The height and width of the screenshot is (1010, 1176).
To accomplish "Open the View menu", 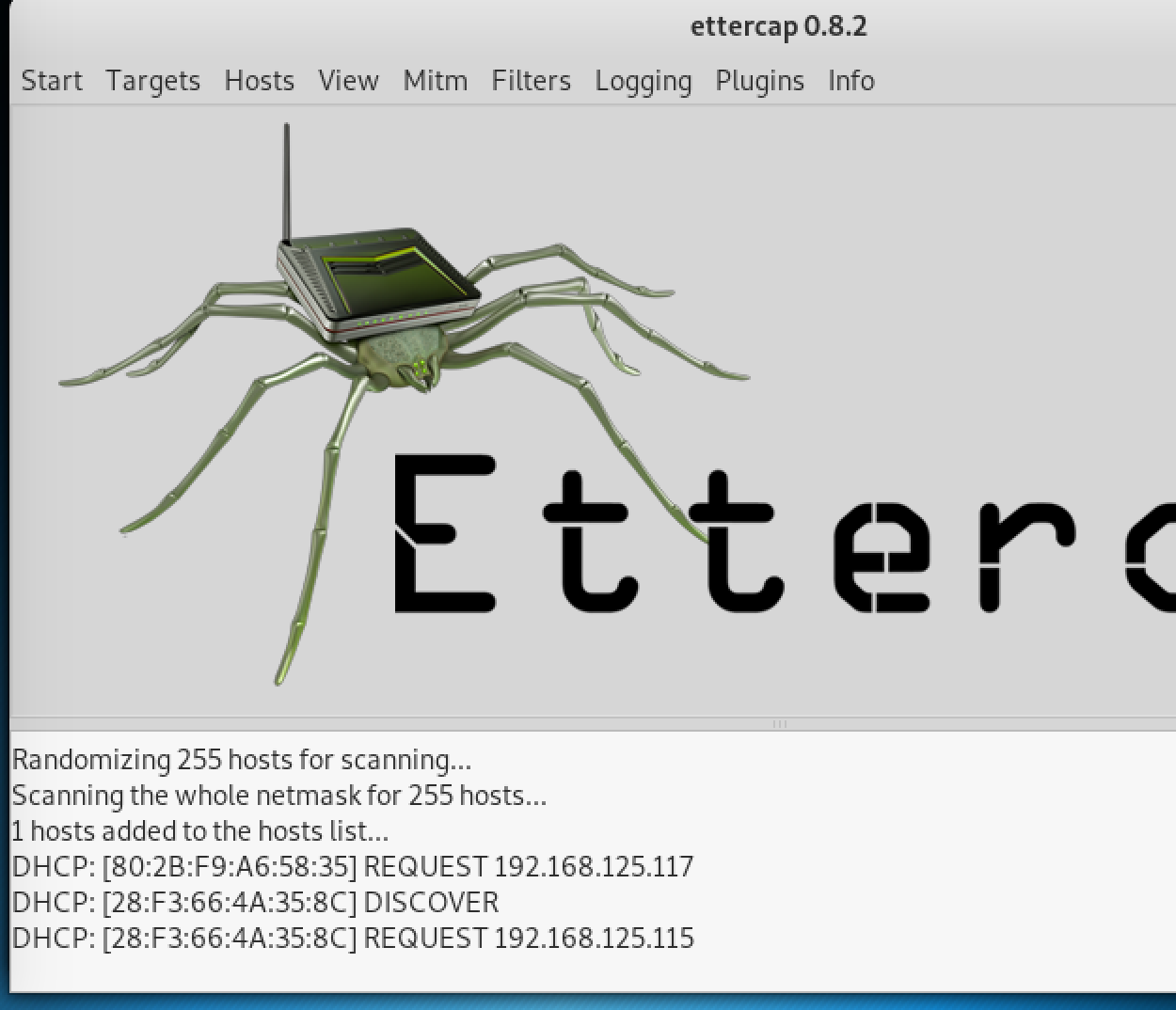I will [348, 81].
